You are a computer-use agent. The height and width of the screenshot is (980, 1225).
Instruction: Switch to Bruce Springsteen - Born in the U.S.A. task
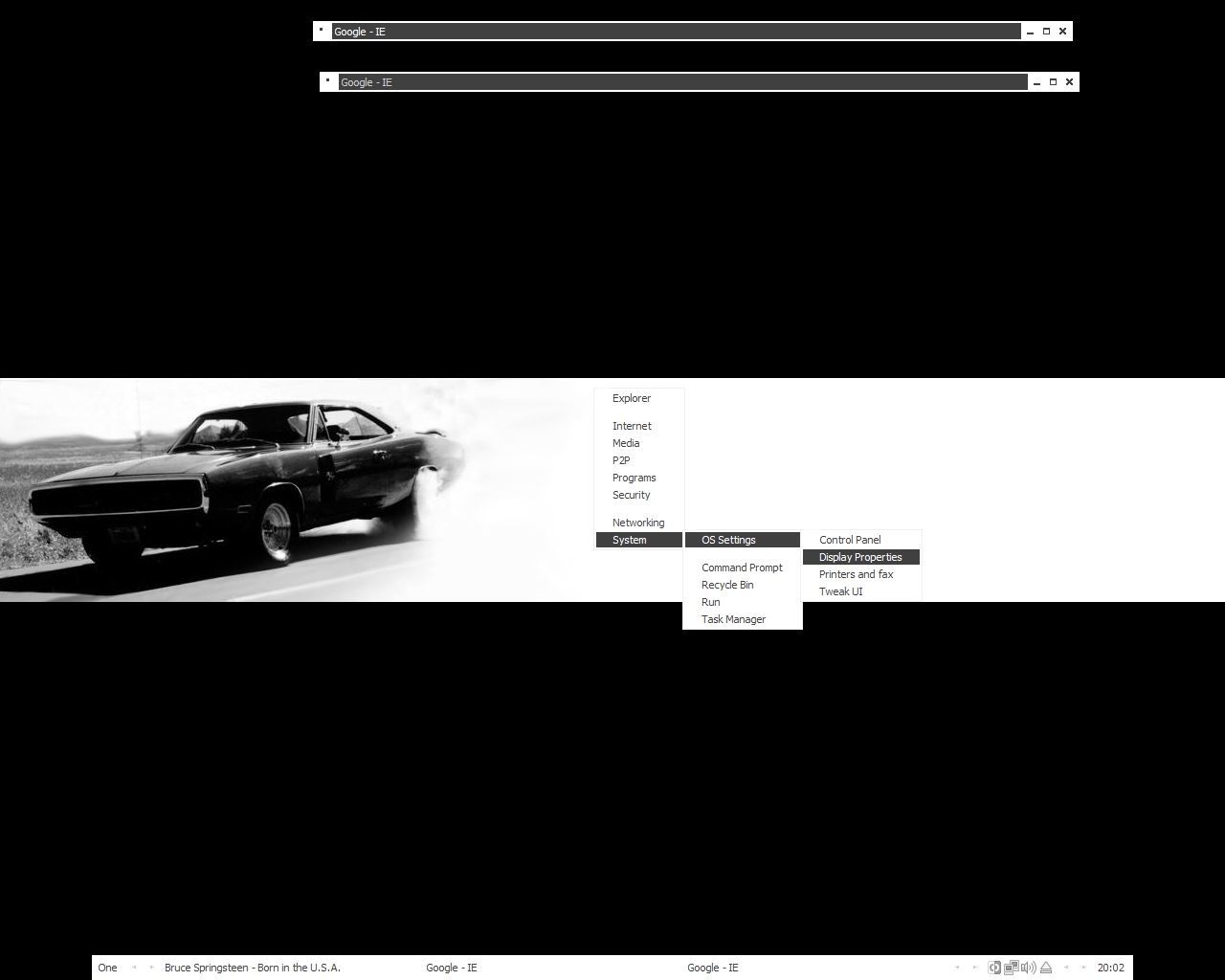tap(253, 968)
